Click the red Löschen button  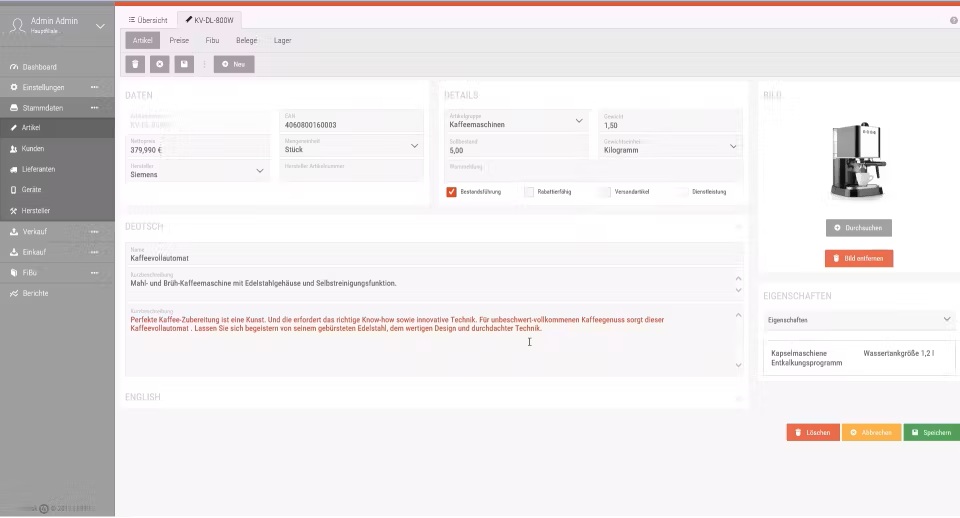813,432
